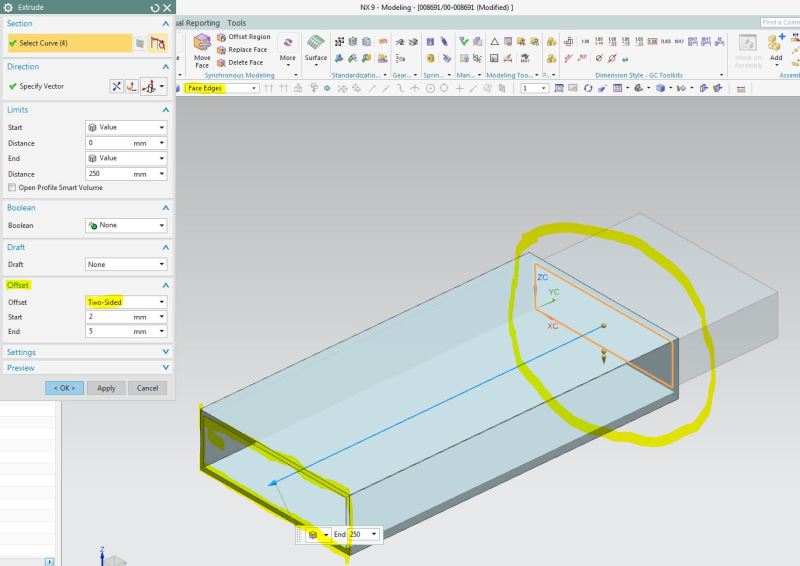Collapse the Section group
This screenshot has height=566, width=800.
[x=165, y=24]
